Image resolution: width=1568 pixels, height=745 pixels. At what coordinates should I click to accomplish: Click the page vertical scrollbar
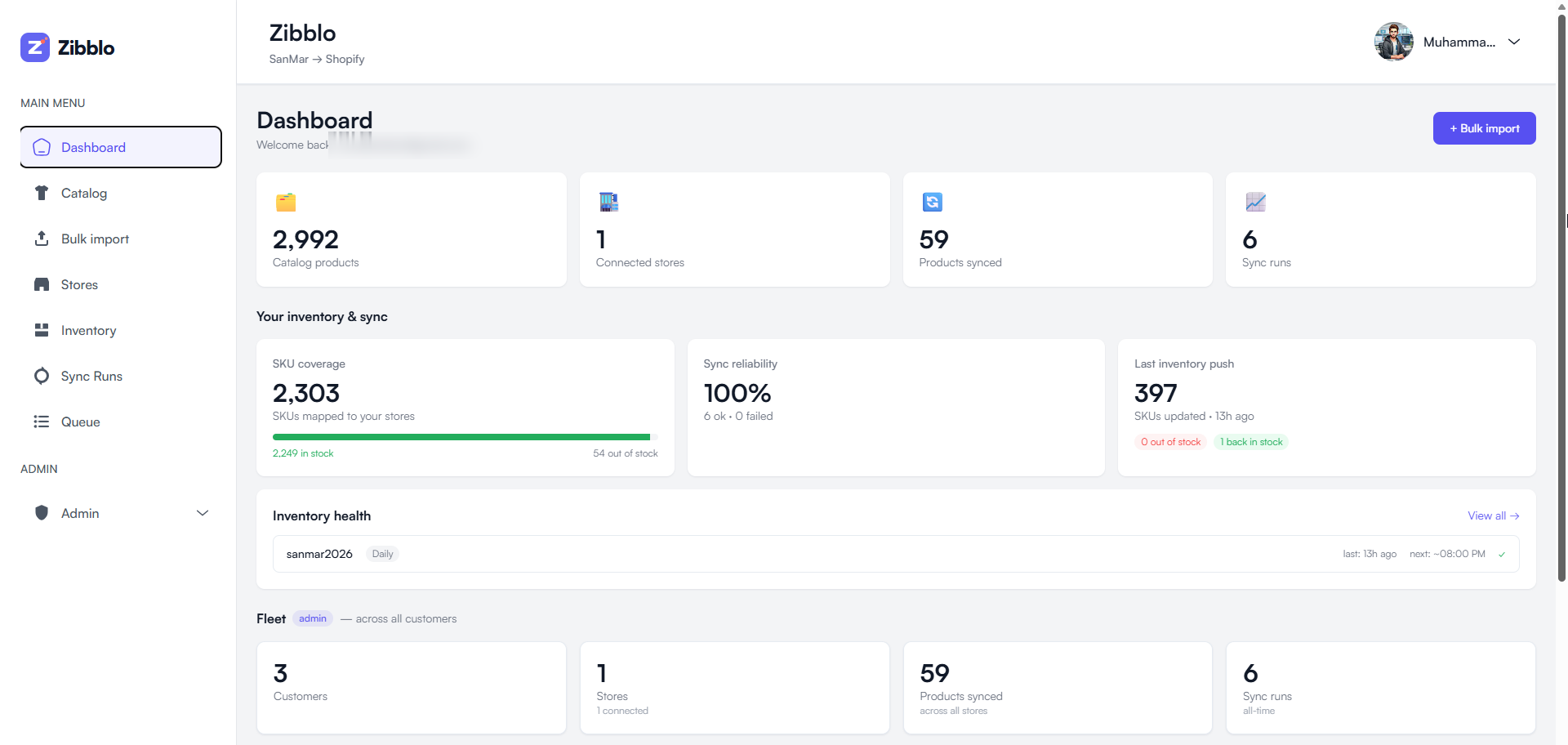point(1561,298)
